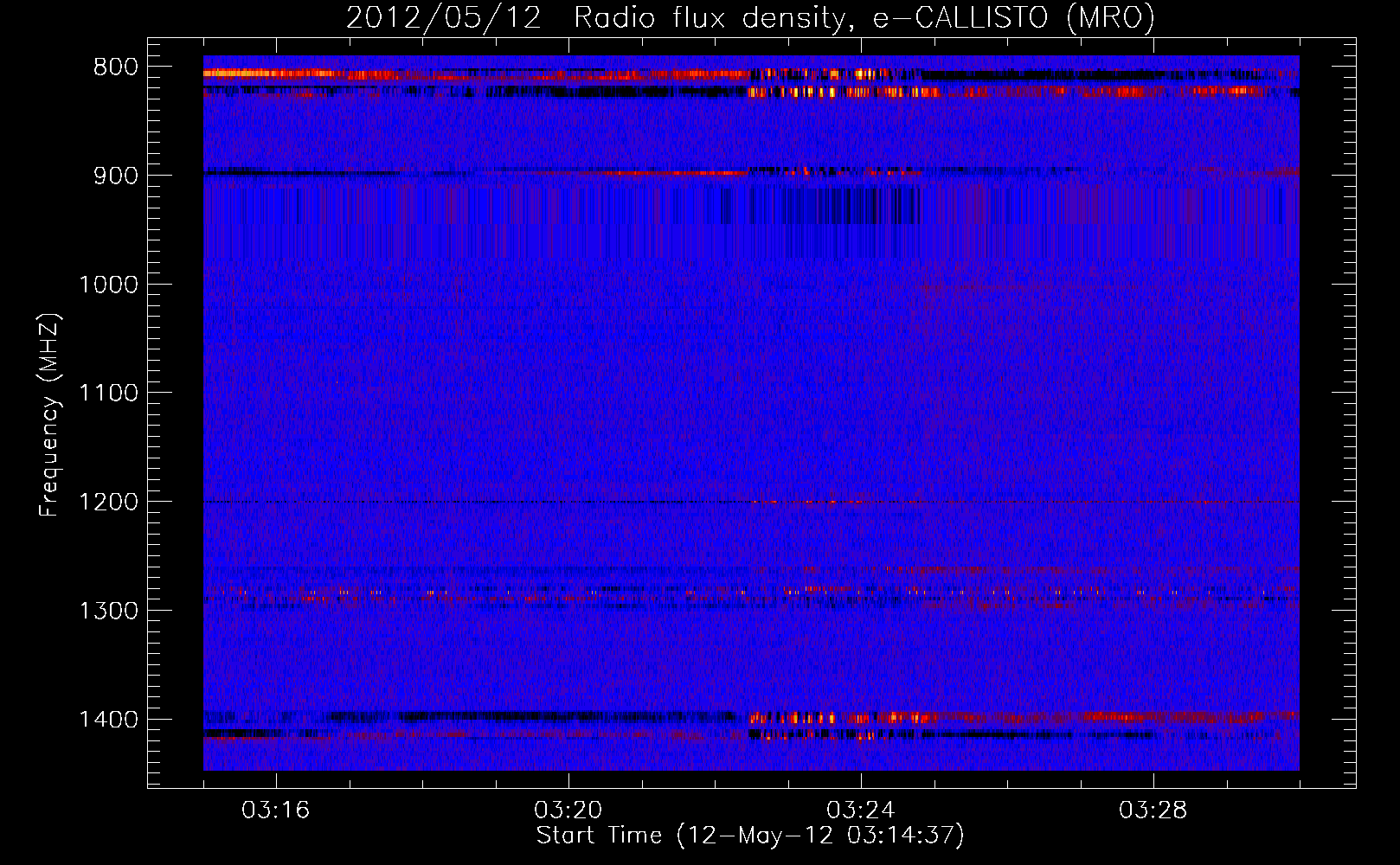1400x865 pixels.
Task: Select the 900 frequency axis label
Action: (115, 176)
